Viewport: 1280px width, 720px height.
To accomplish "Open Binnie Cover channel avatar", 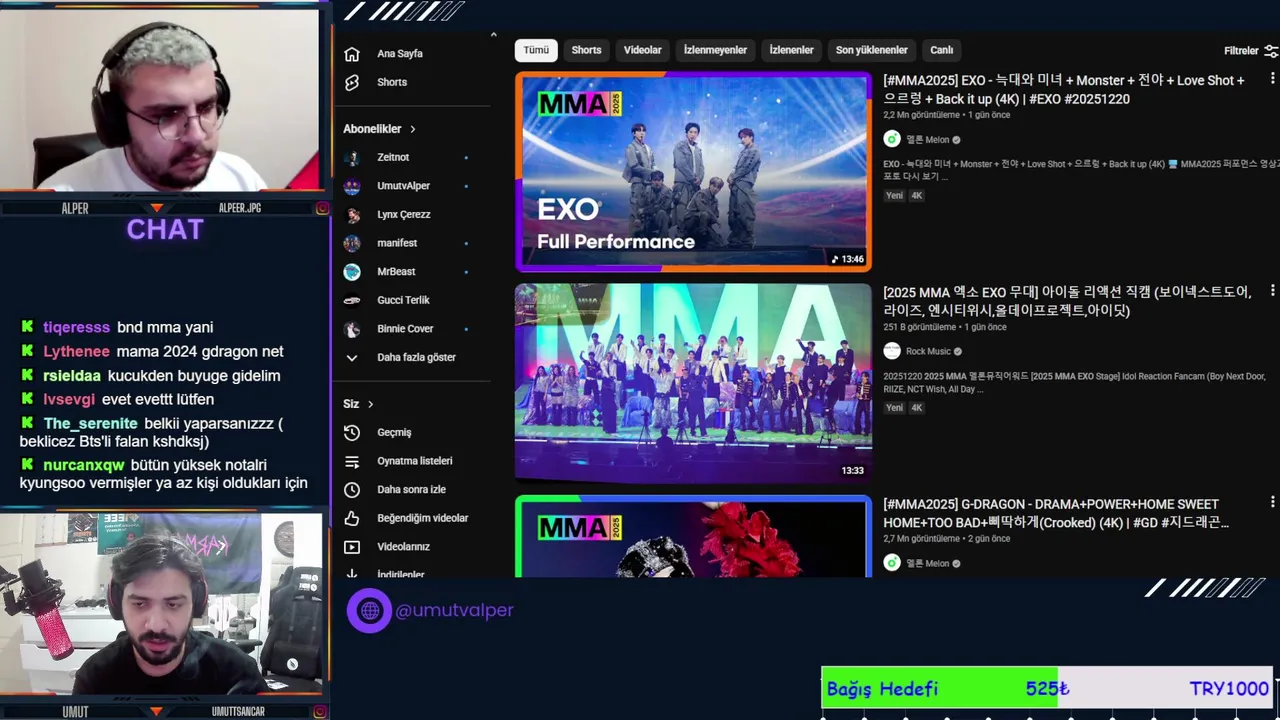I will tap(352, 329).
